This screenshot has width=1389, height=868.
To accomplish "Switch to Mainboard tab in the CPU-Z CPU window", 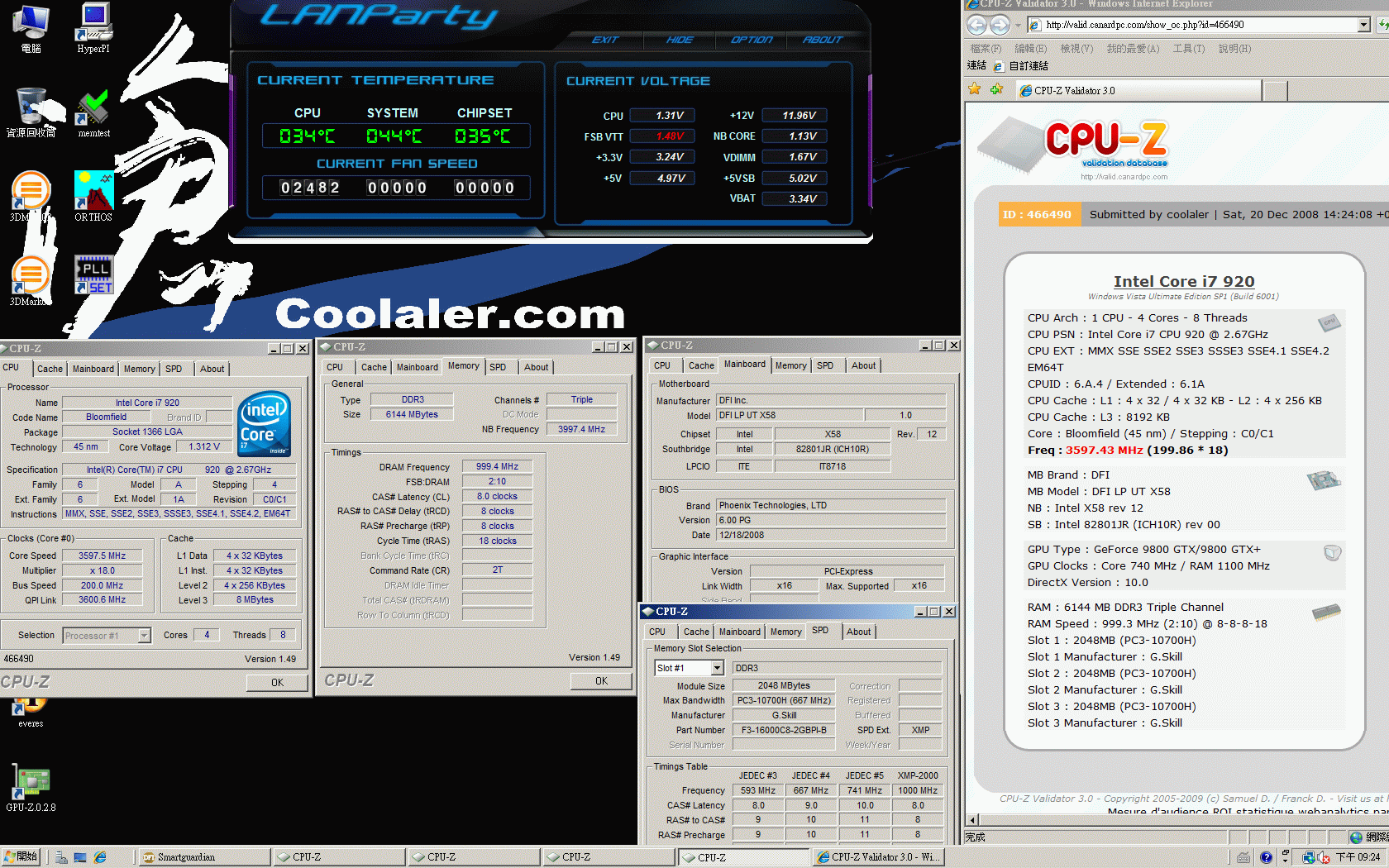I will 93,369.
